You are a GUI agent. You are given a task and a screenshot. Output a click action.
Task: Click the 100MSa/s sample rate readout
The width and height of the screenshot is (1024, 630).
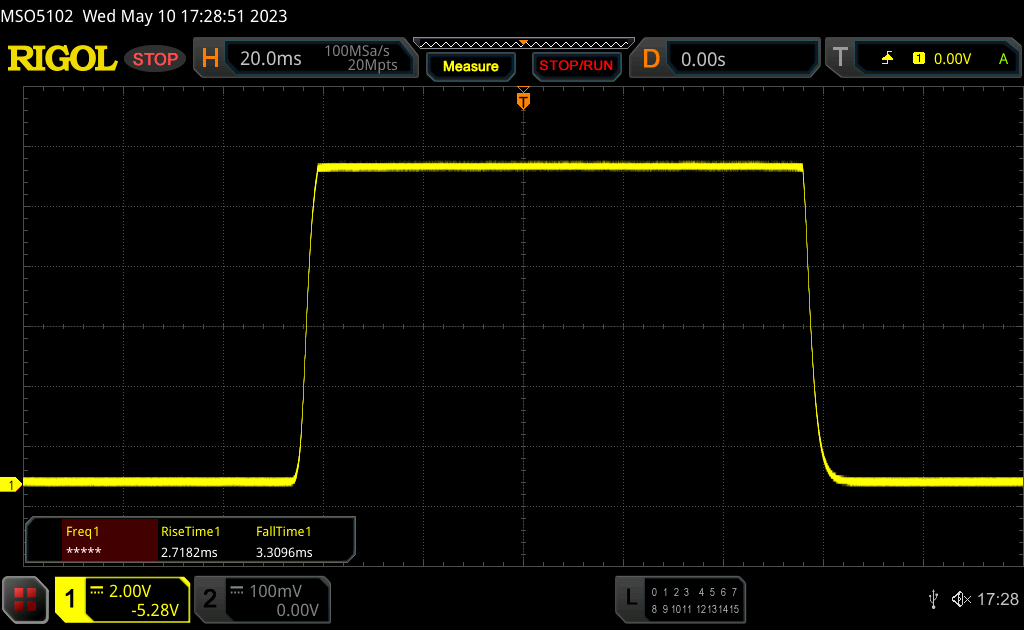[357, 51]
